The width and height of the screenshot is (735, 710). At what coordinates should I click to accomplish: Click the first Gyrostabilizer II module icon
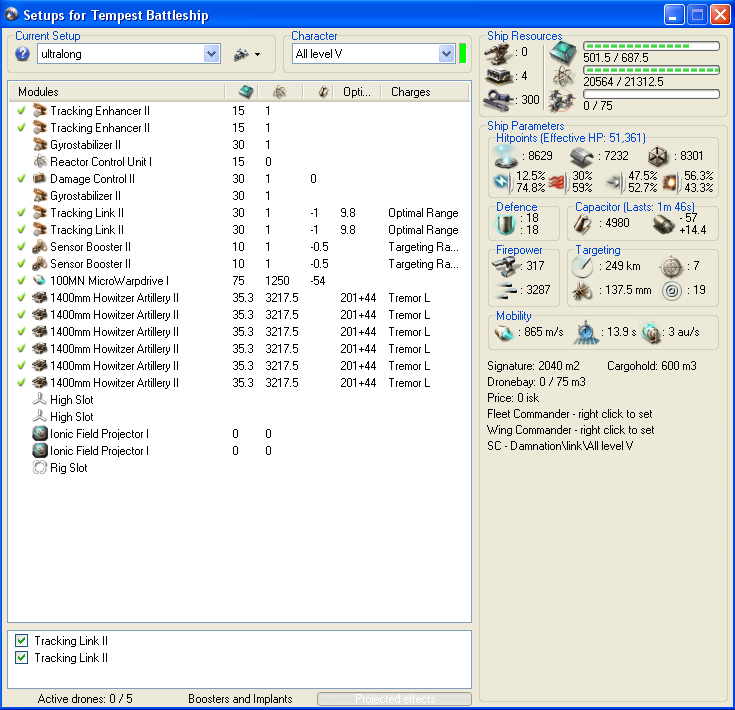click(40, 145)
